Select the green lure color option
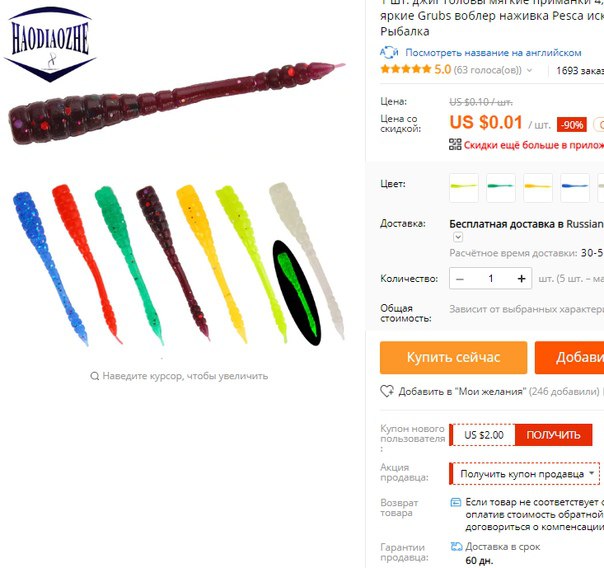Viewport: 604px width, 568px height. (501, 188)
